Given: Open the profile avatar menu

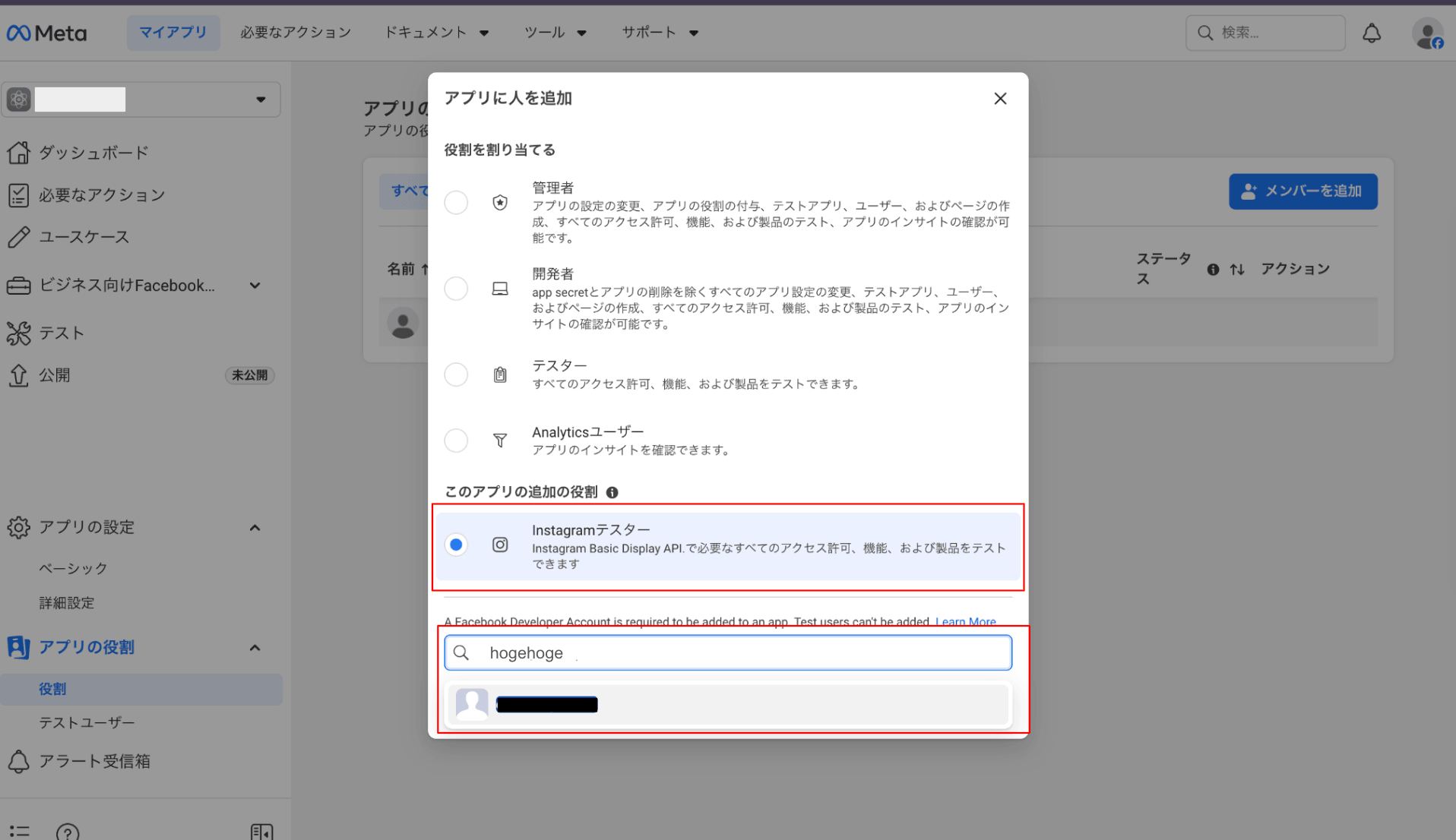Looking at the screenshot, I should tap(1427, 32).
